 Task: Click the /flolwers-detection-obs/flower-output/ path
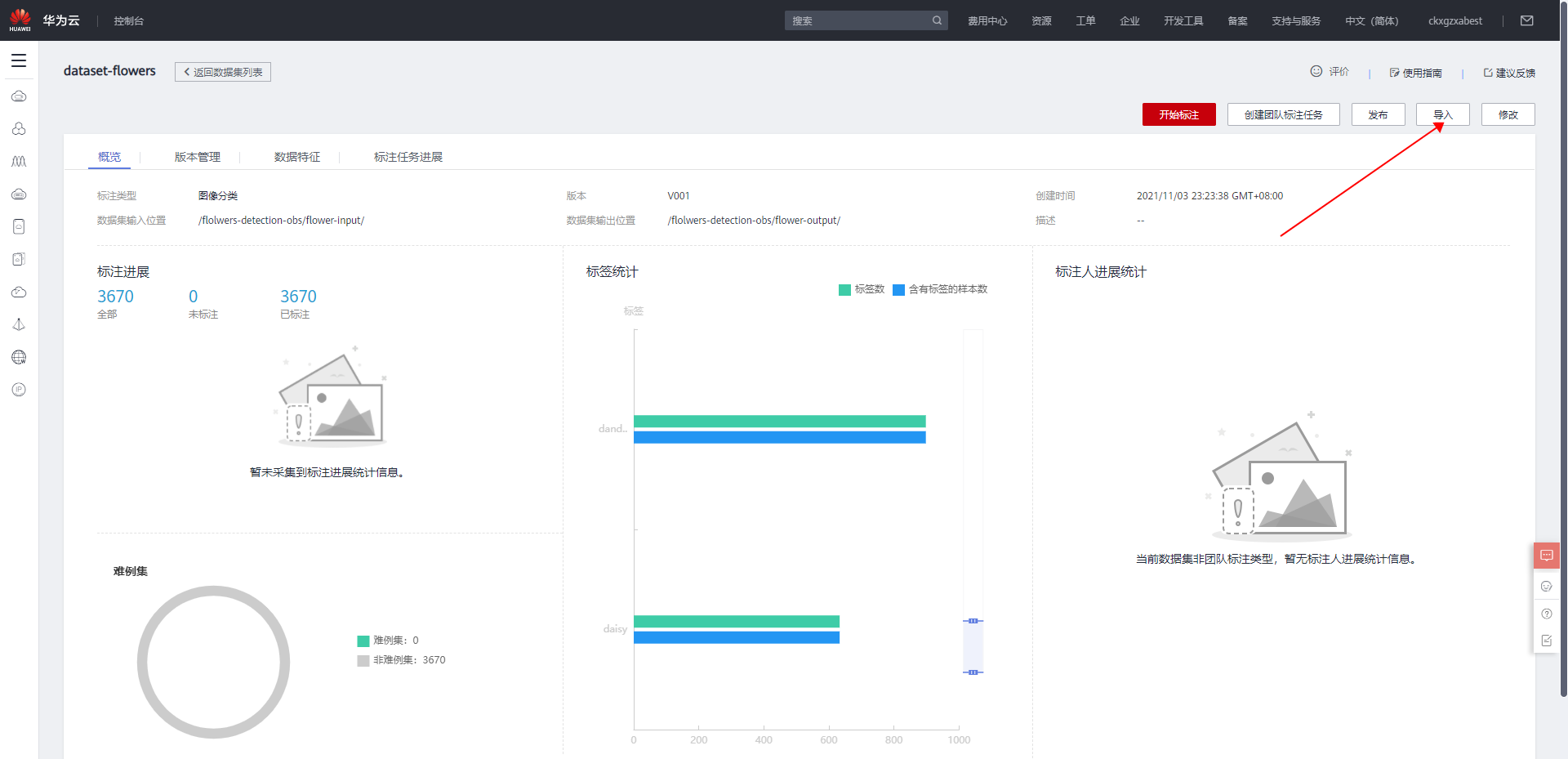click(754, 221)
